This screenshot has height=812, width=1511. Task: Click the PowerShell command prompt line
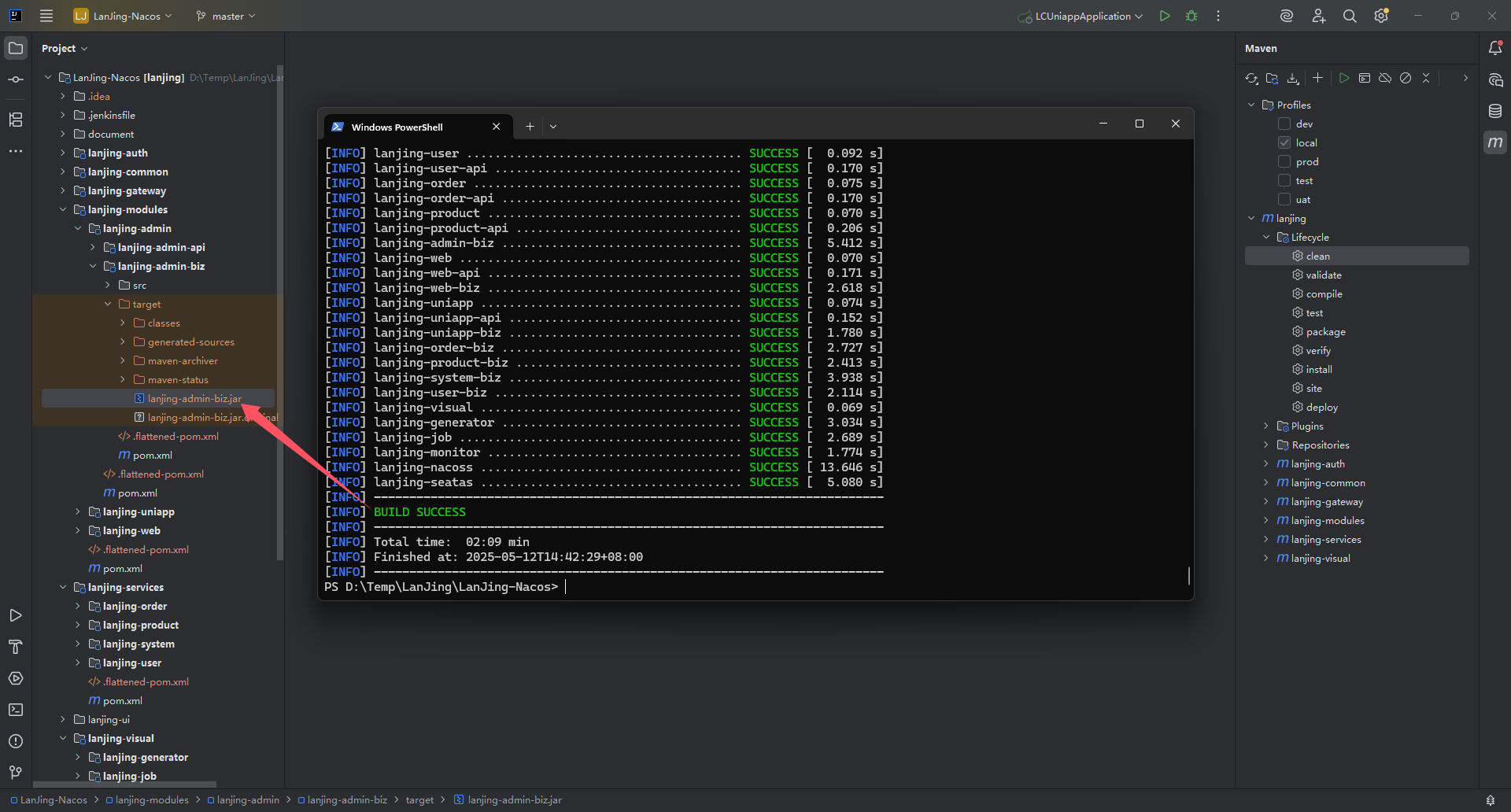click(x=445, y=587)
